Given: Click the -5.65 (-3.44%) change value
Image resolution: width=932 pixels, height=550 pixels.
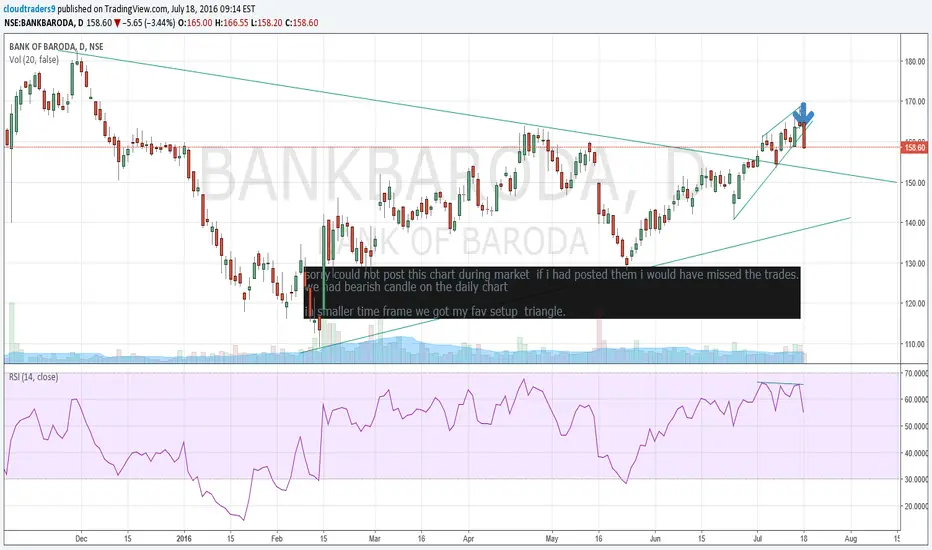Looking at the screenshot, I should pyautogui.click(x=150, y=23).
